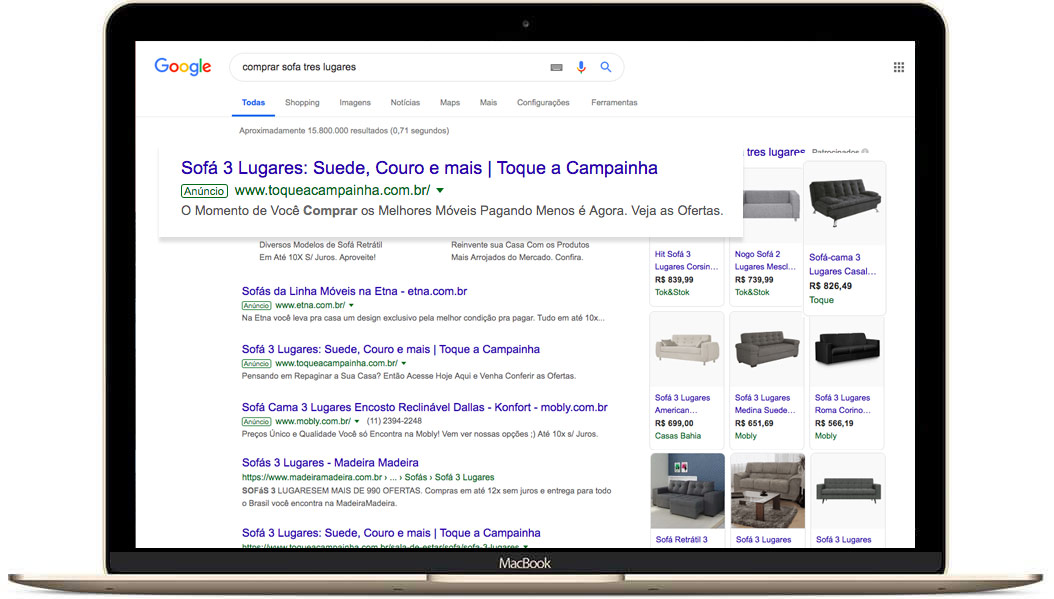The width and height of the screenshot is (1054, 599).
Task: Click the Google logo
Action: click(x=183, y=67)
